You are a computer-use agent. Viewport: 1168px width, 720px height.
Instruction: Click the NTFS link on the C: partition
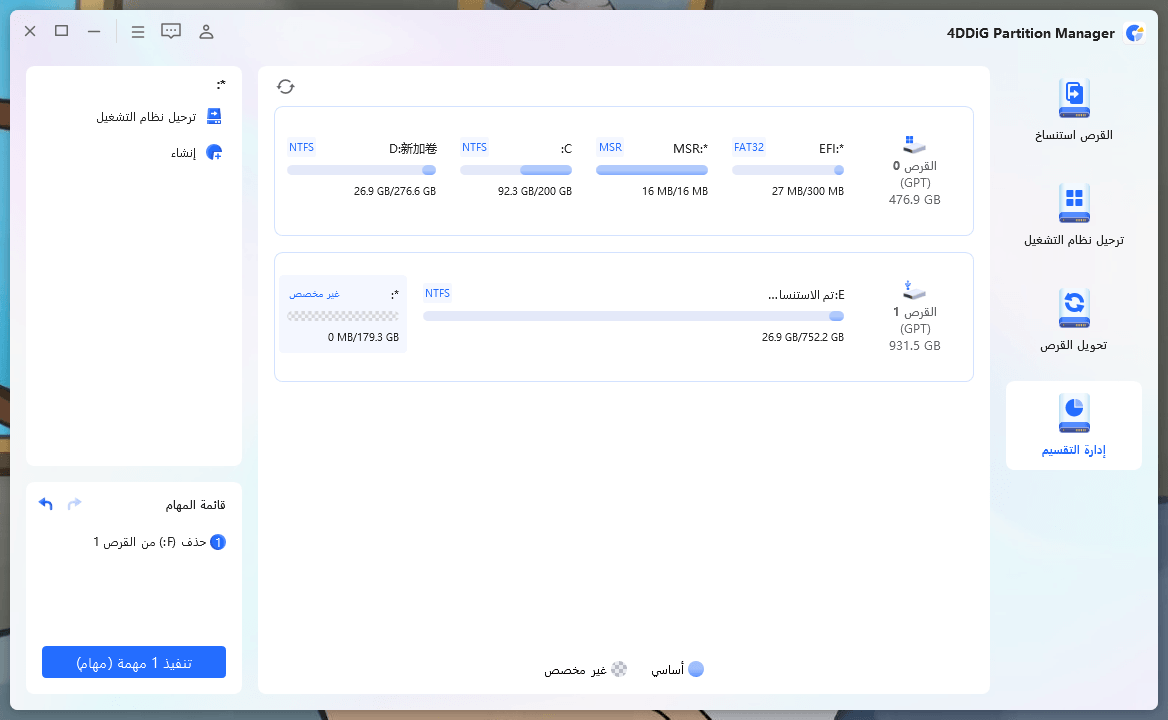[x=474, y=147]
